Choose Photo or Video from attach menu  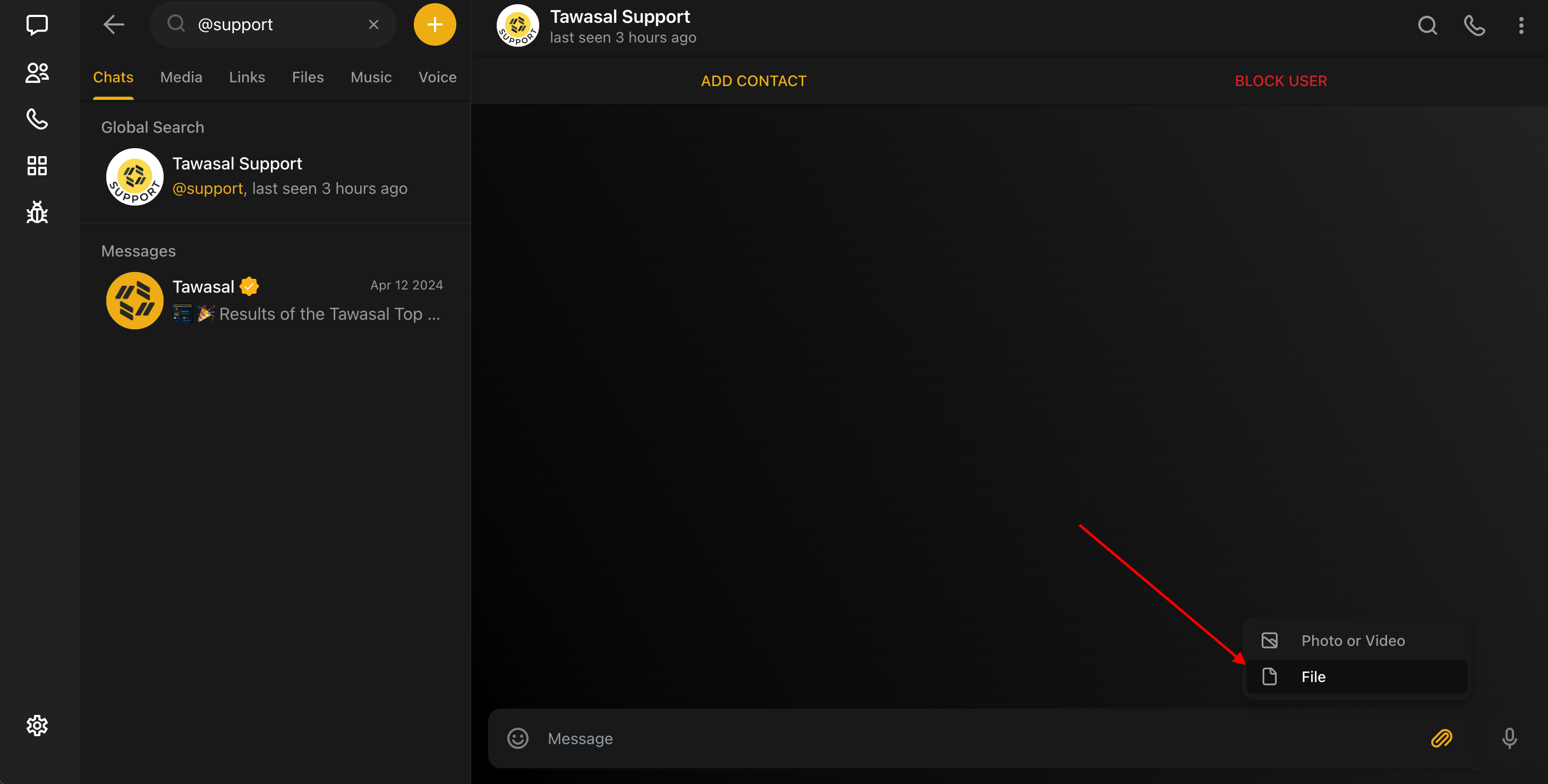(x=1356, y=641)
